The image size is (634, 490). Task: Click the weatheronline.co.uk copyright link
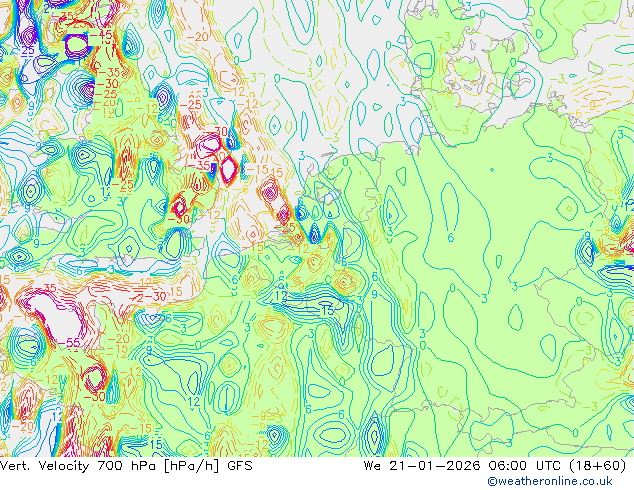550,481
